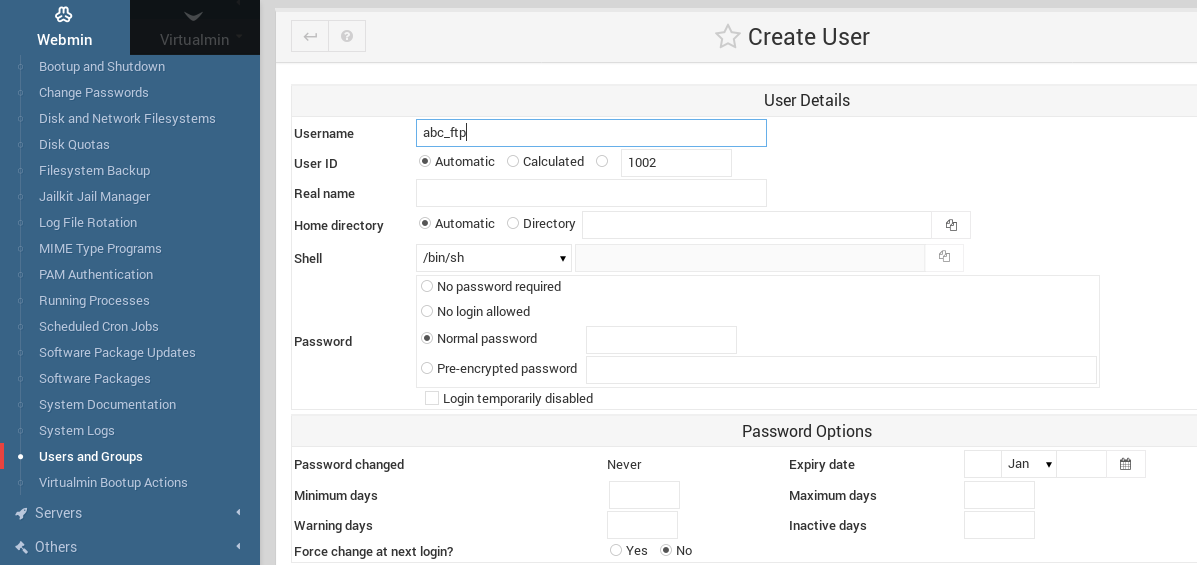Select Automatic User ID option
This screenshot has width=1197, height=565.
click(425, 161)
